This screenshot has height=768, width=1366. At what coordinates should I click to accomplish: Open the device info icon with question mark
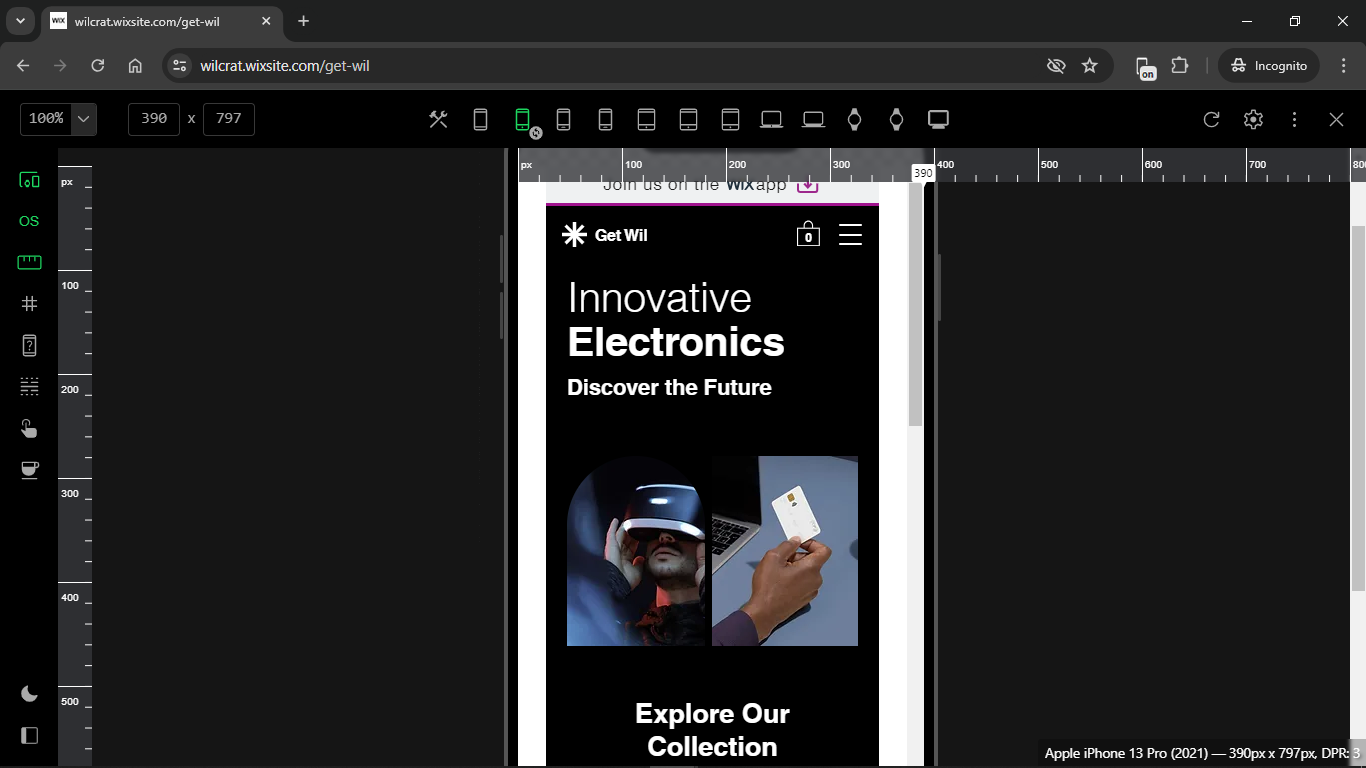pyautogui.click(x=30, y=345)
